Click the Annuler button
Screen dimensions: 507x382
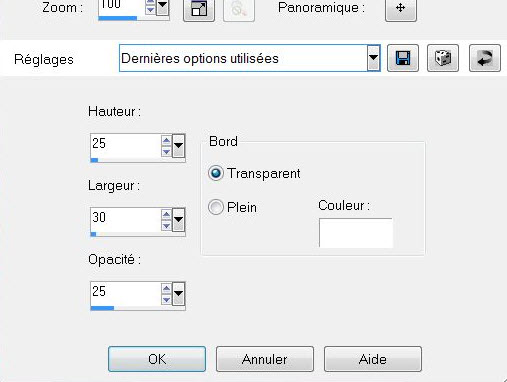point(265,359)
